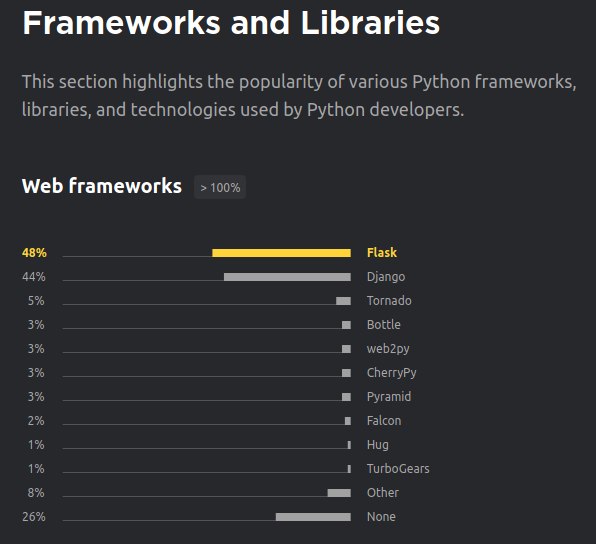Click the Flask label

[382, 252]
